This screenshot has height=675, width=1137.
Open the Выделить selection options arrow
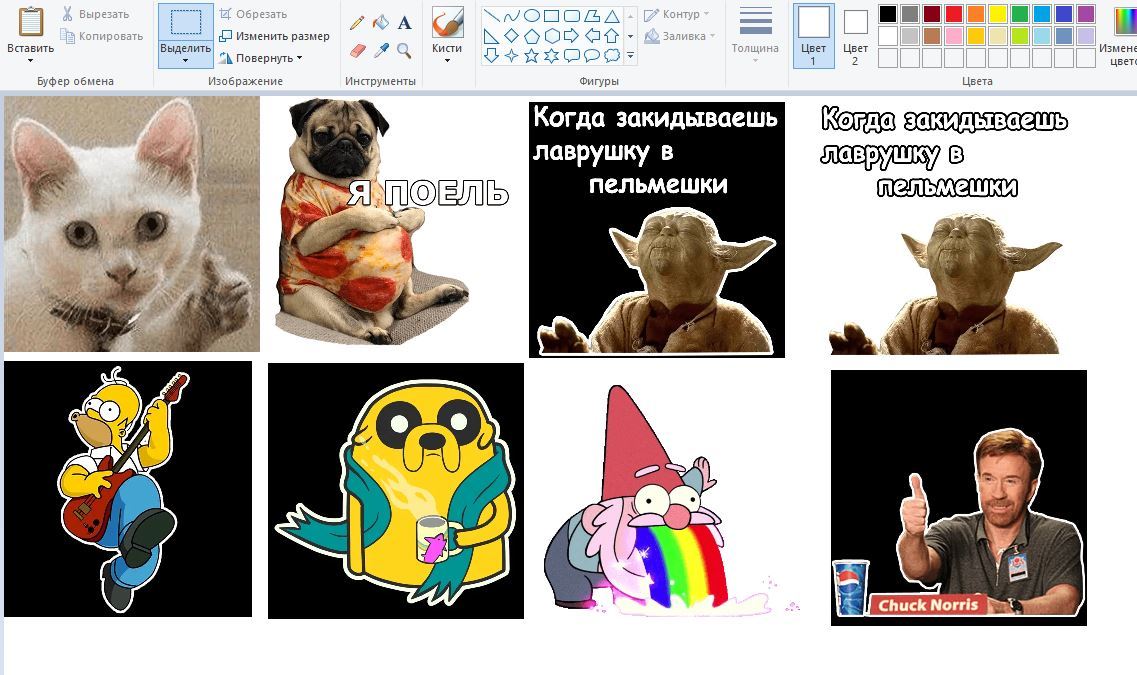[x=185, y=60]
